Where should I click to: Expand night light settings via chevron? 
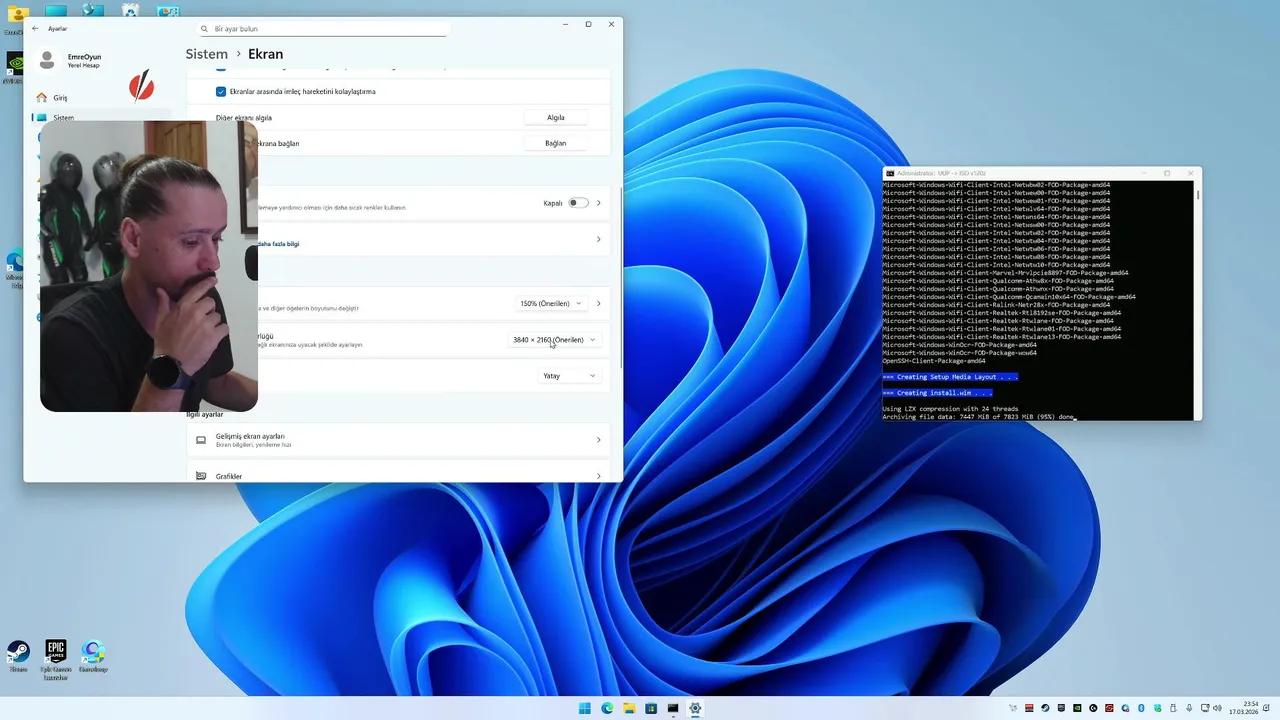(598, 203)
